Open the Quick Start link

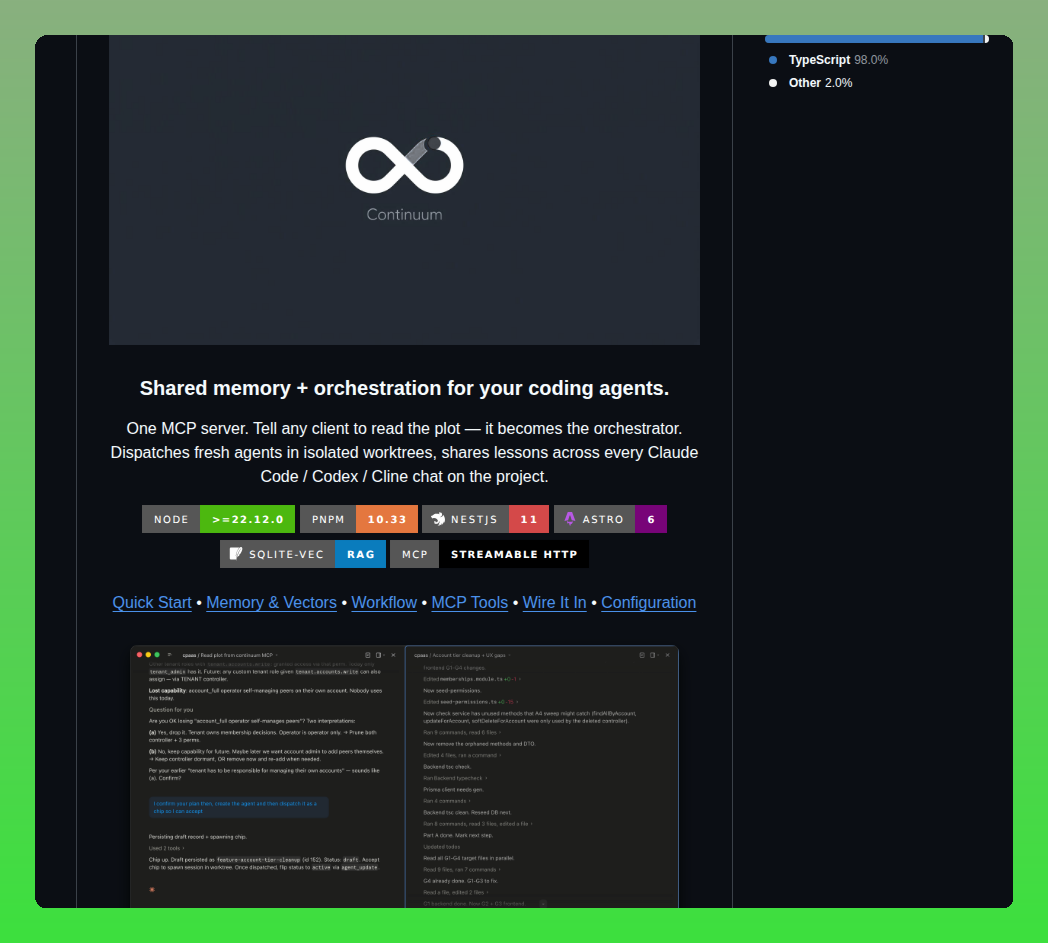point(152,602)
